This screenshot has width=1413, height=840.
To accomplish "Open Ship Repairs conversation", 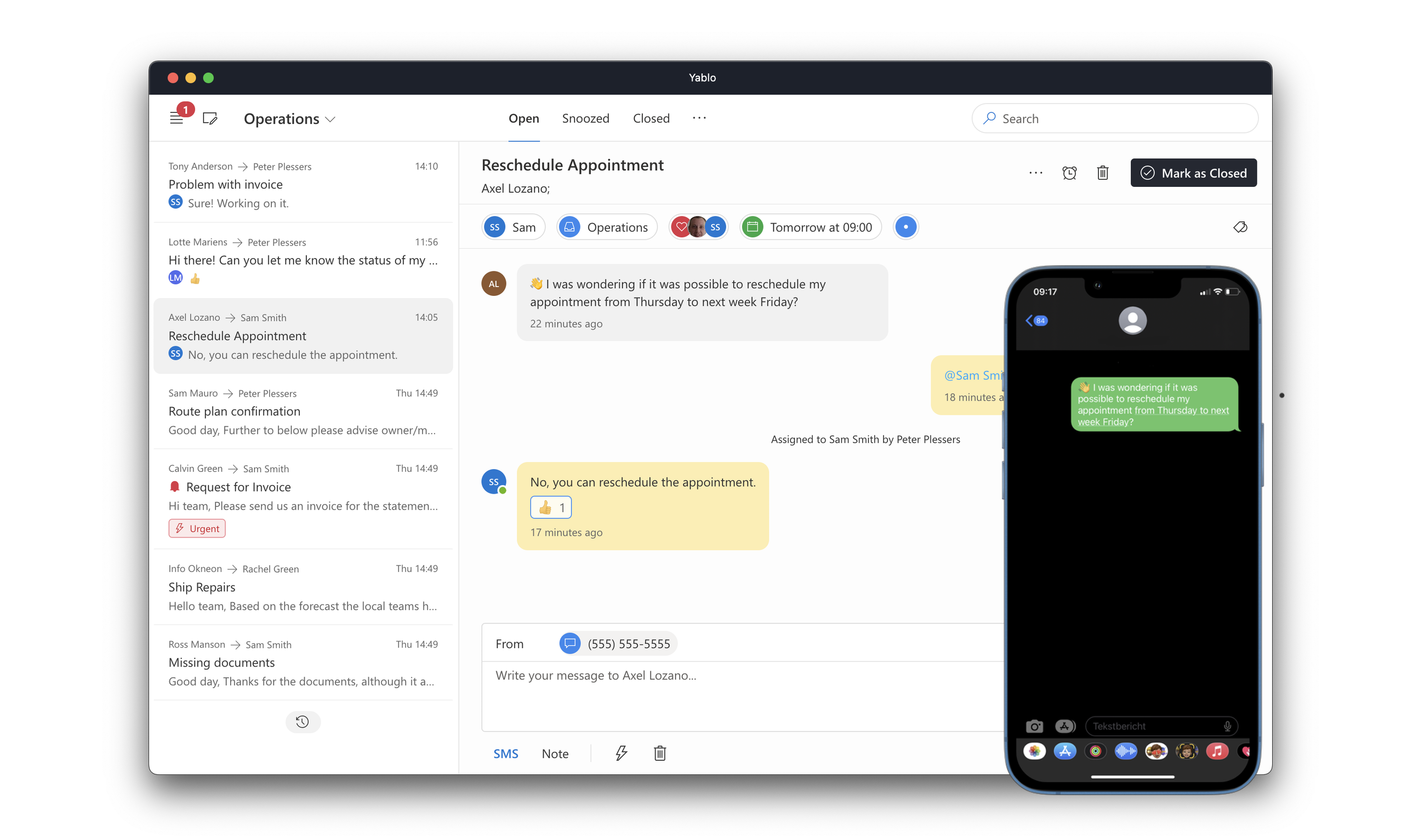I will click(303, 587).
